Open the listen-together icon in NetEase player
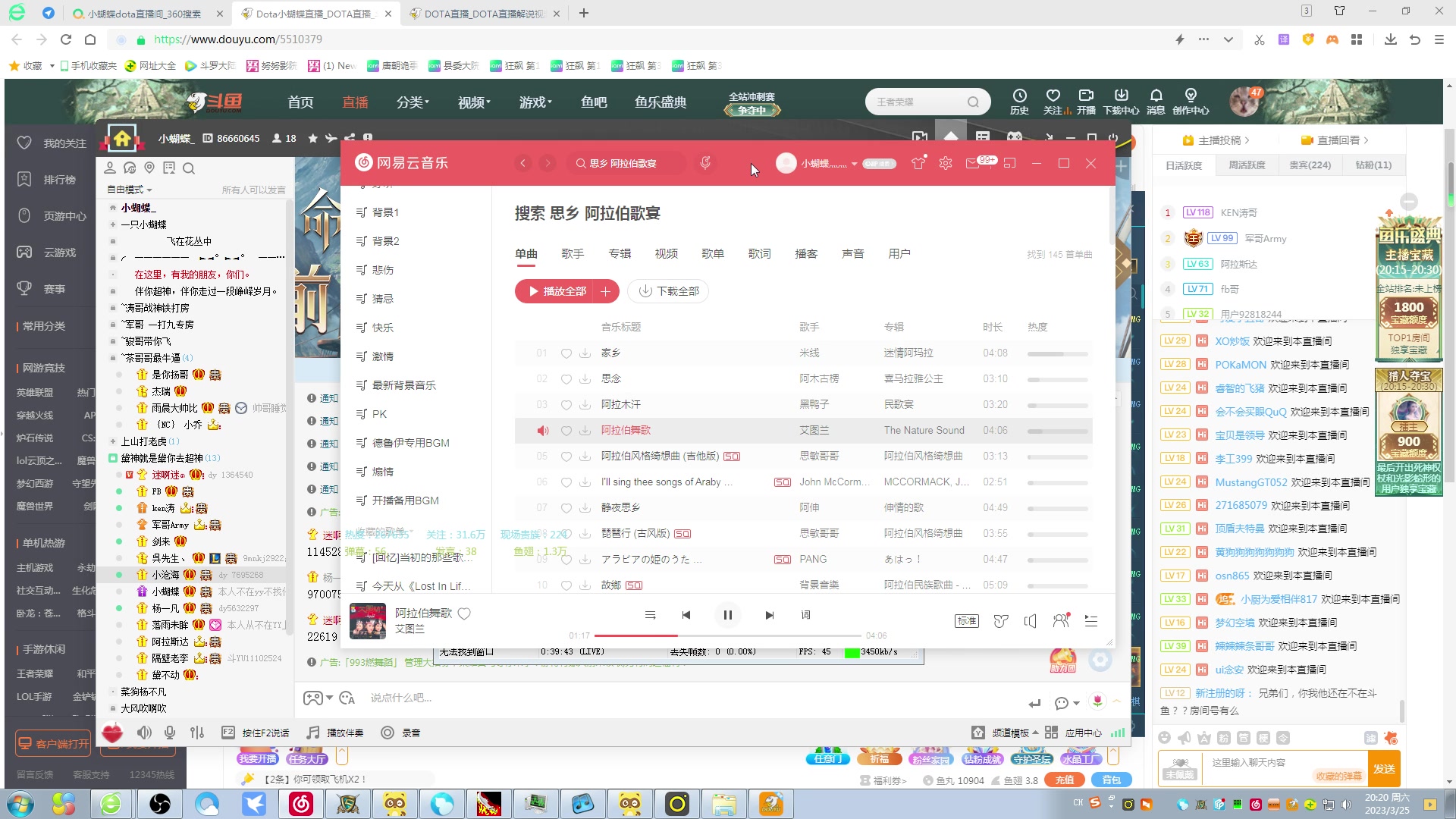This screenshot has height=819, width=1456. pyautogui.click(x=1061, y=620)
